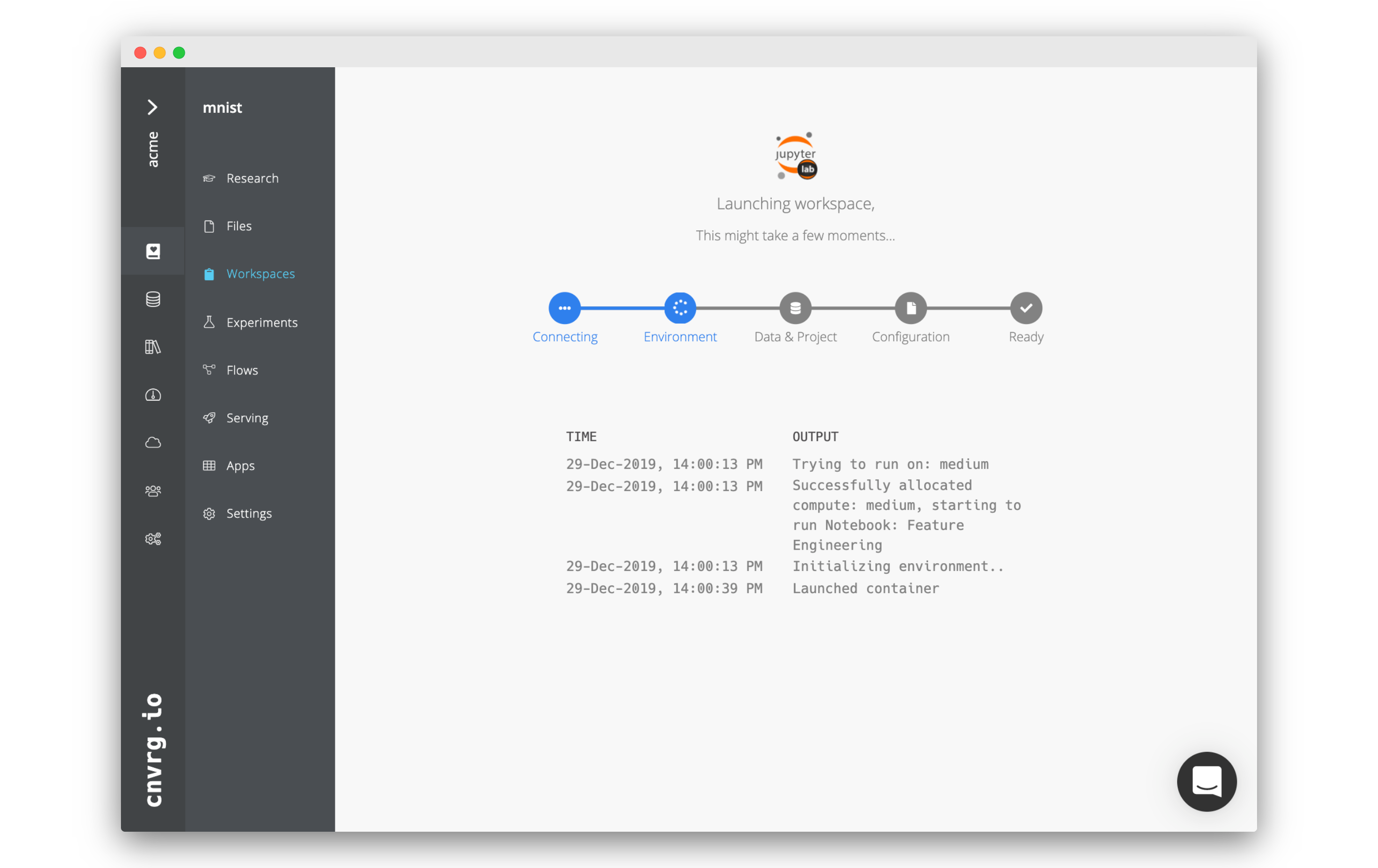Image resolution: width=1378 pixels, height=868 pixels.
Task: Click the Data & Project step node
Action: tap(795, 307)
